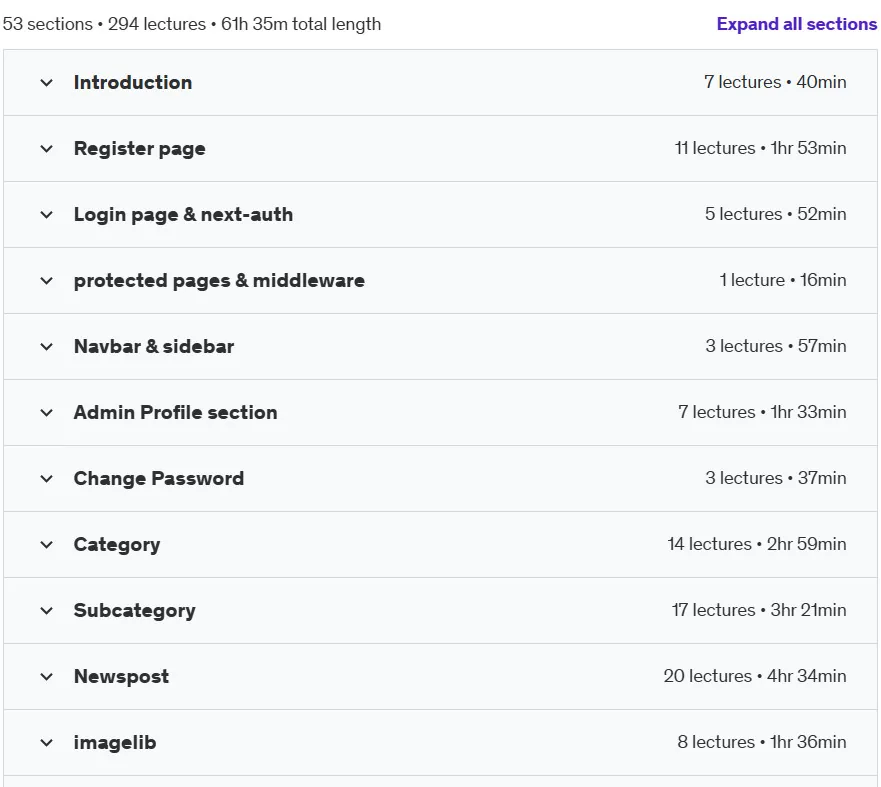Select the Introduction section title
The image size is (881, 787).
tap(133, 83)
